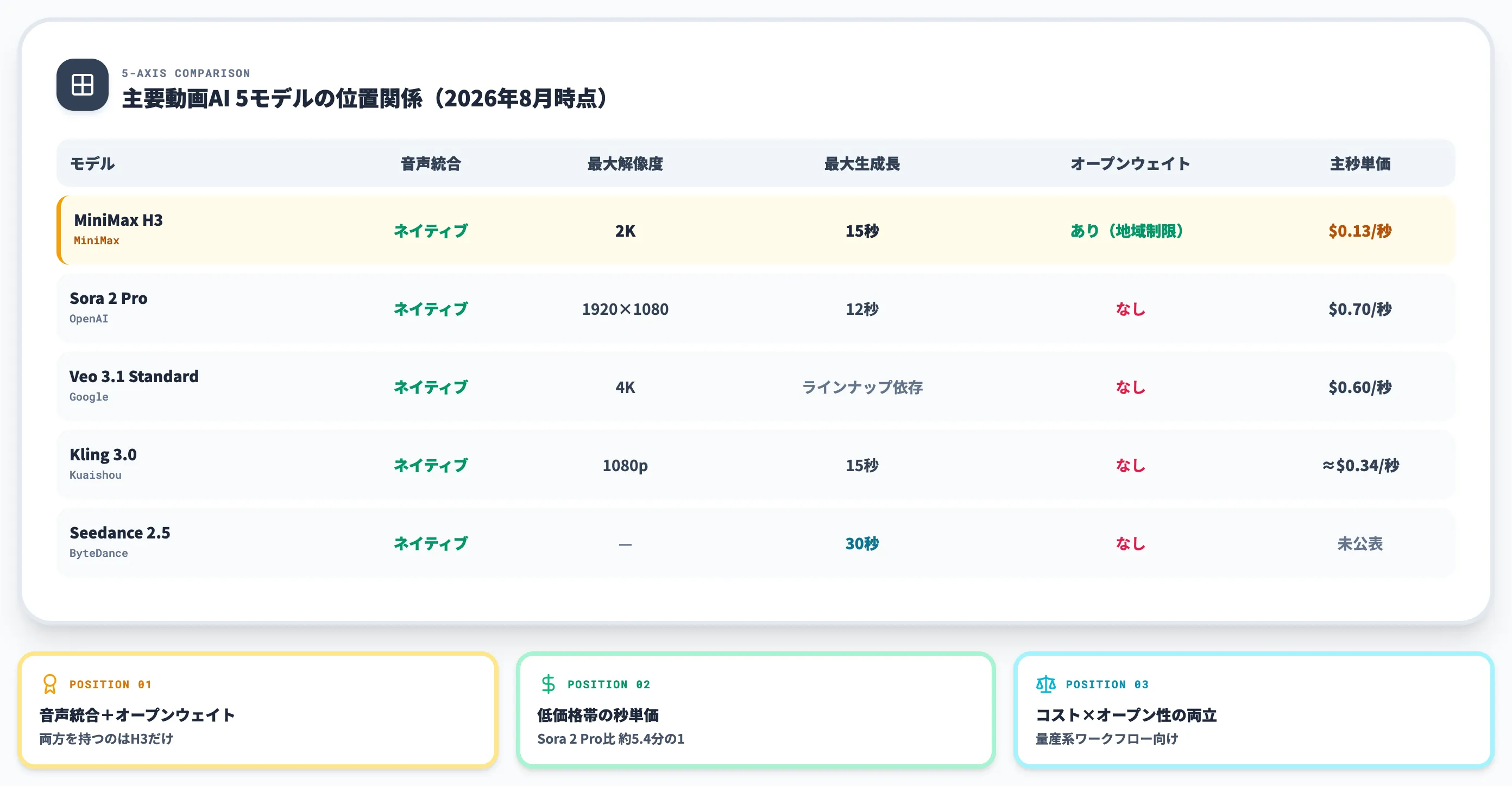Click the 30秒 duration cell
The height and width of the screenshot is (786, 1512).
(862, 543)
